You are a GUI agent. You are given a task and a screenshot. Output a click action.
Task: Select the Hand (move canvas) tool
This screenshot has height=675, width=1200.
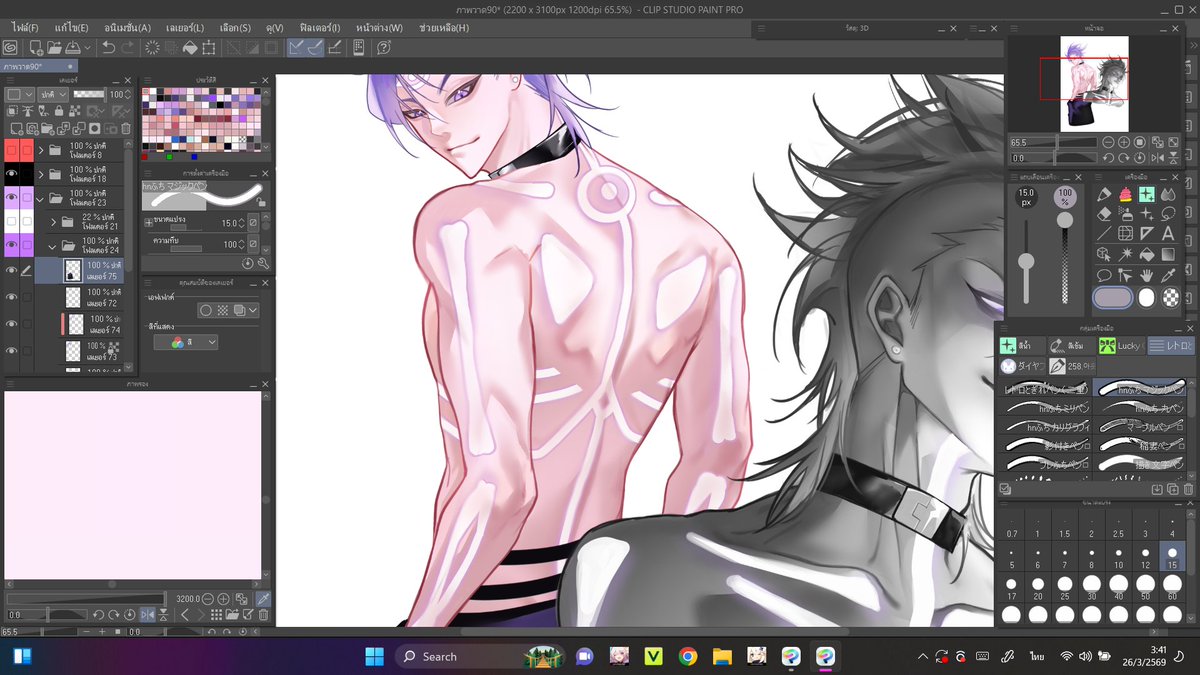coord(1146,274)
